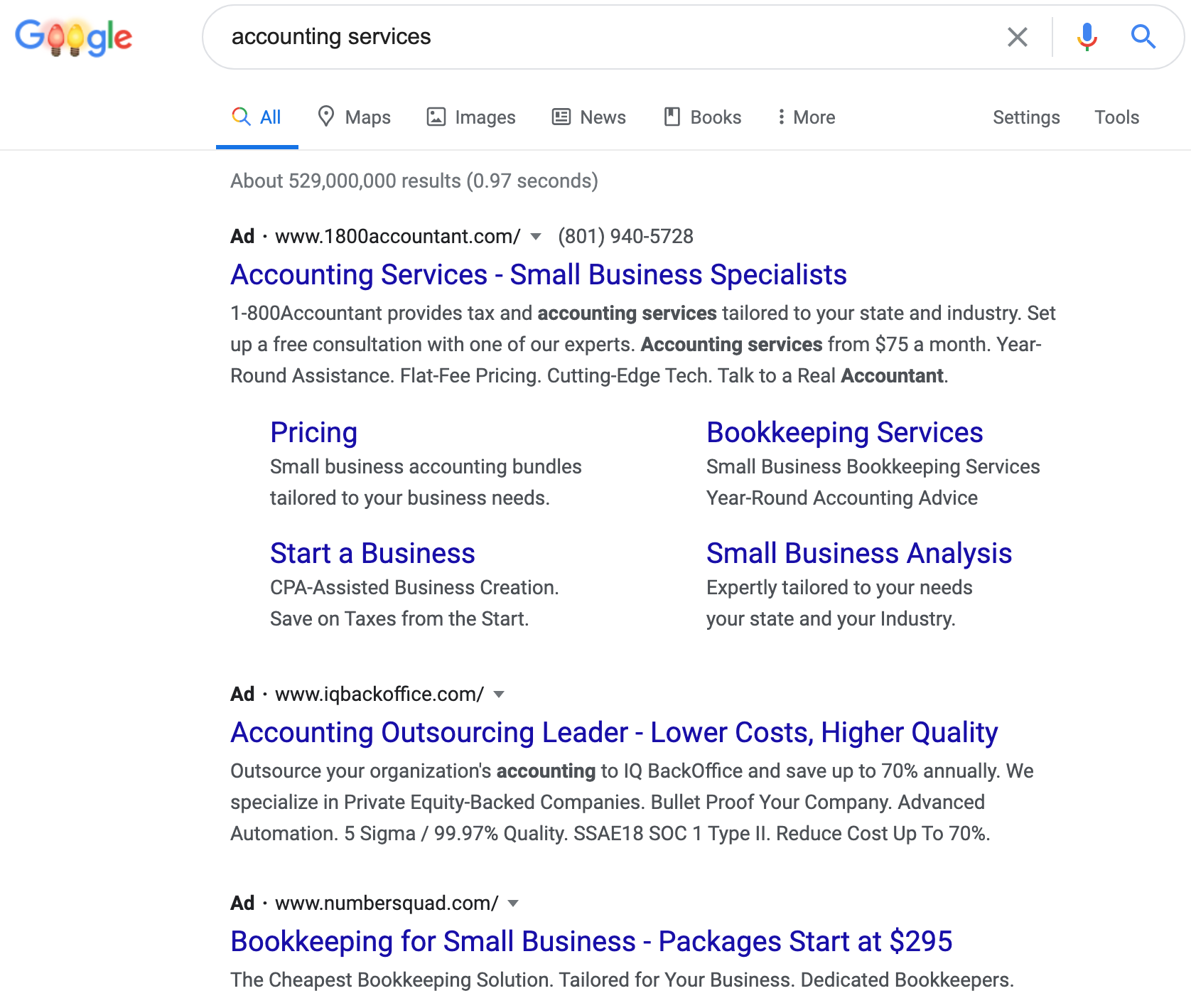Open the Bookkeeping Services sitelink
The height and width of the screenshot is (1008, 1191).
pos(844,432)
